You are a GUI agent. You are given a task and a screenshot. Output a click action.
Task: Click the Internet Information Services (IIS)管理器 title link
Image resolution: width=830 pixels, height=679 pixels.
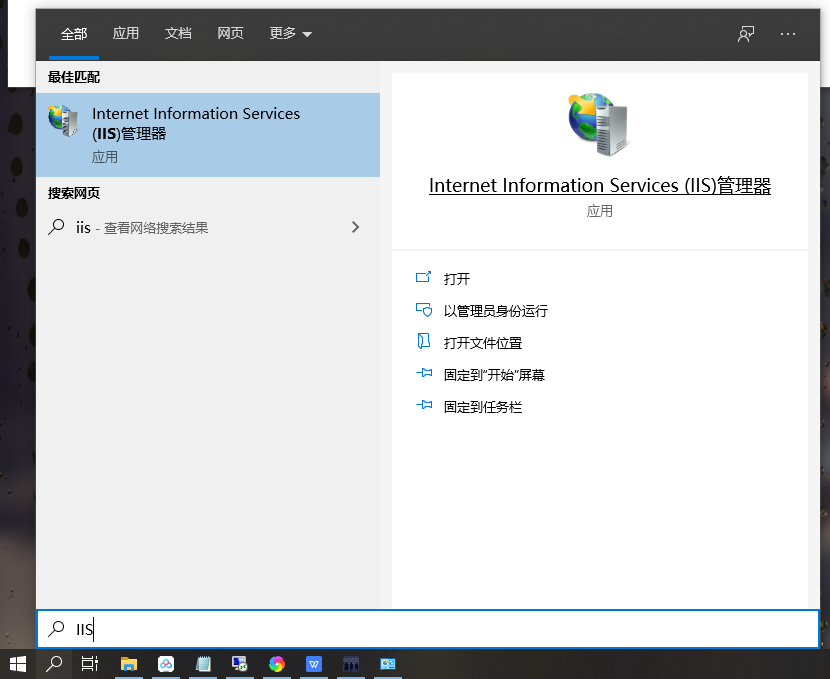pos(600,186)
